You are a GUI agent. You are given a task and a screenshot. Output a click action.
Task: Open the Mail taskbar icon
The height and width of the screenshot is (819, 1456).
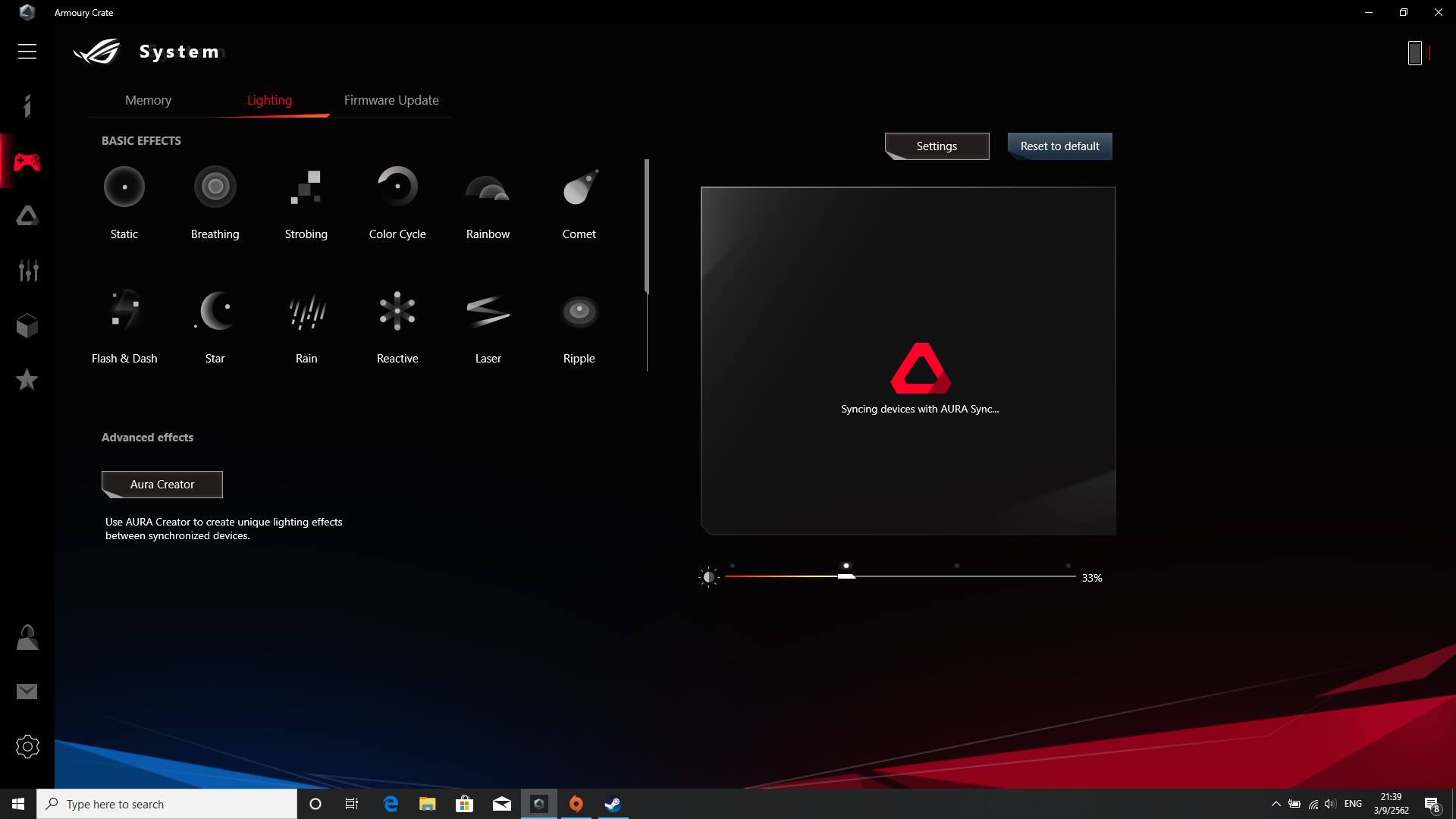(x=502, y=804)
